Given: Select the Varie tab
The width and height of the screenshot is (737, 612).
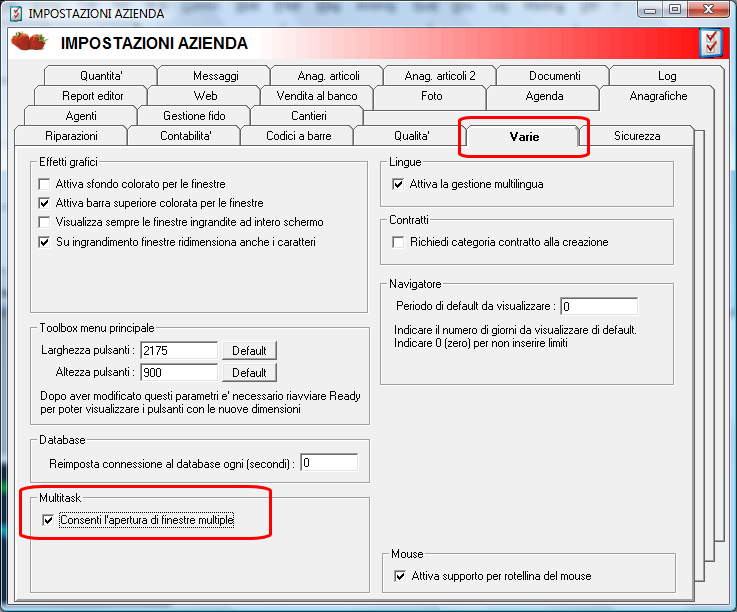Looking at the screenshot, I should point(524,136).
